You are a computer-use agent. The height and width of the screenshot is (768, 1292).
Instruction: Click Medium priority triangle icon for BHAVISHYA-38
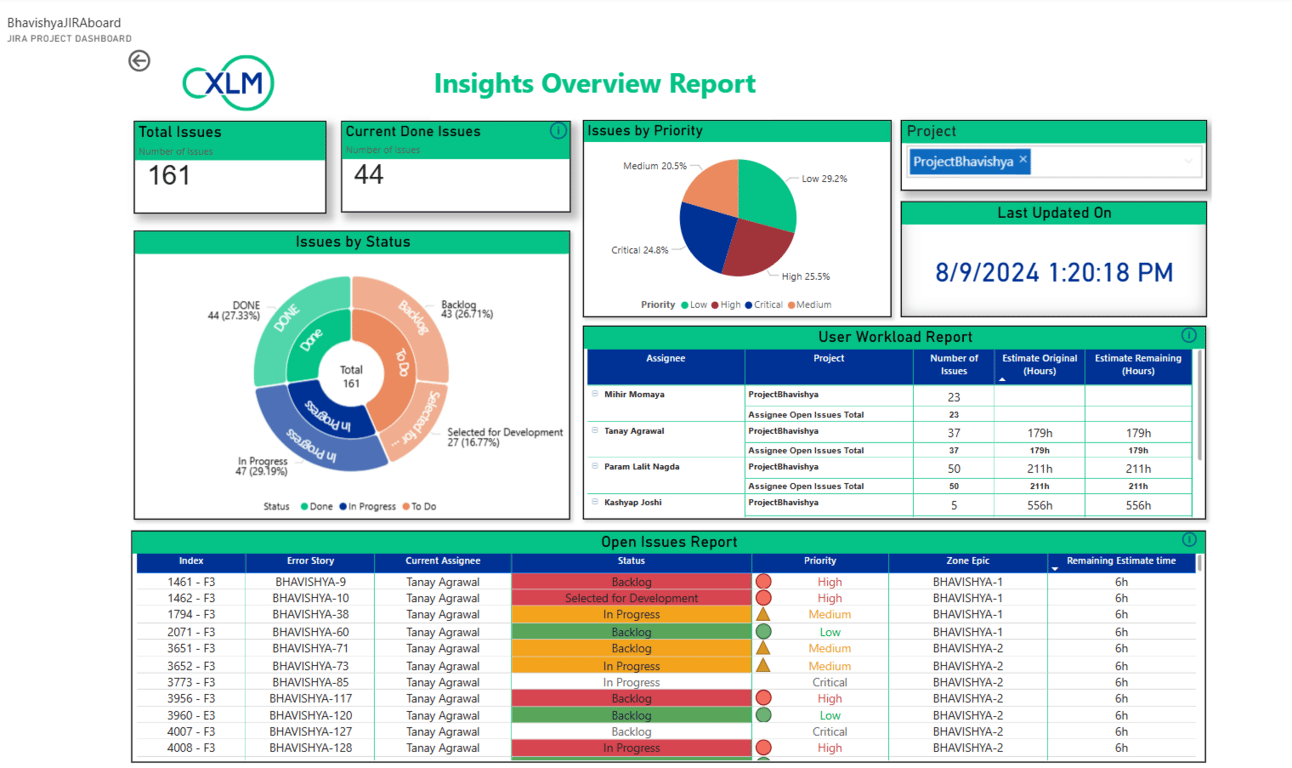pos(763,614)
